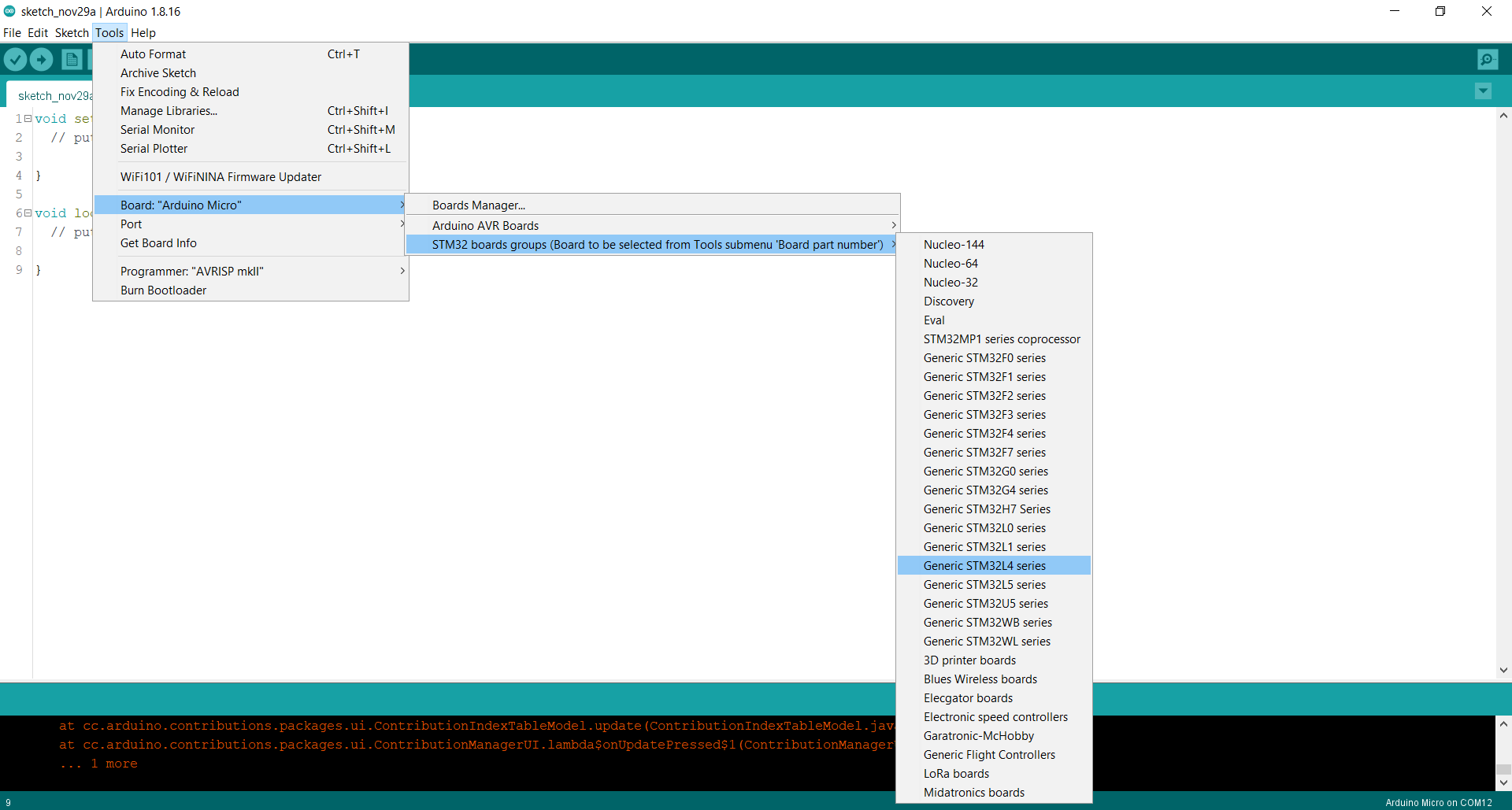Screen dimensions: 1512x810
Task: Select Fix Encoding & Reload
Action: (x=250, y=92)
